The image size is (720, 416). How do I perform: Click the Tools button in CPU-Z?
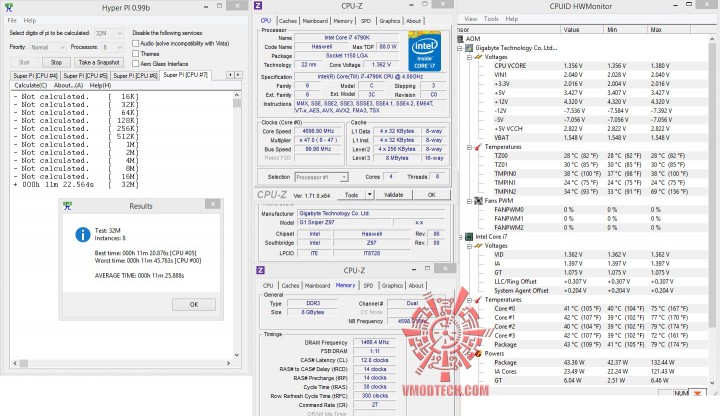(351, 195)
